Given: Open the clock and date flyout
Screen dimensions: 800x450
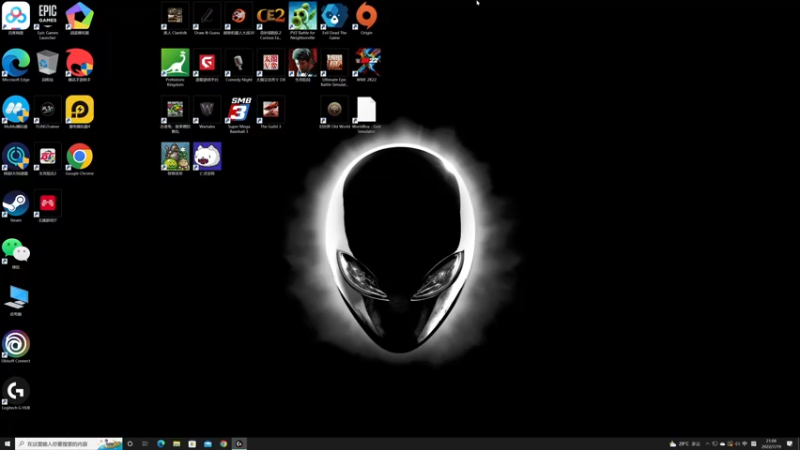Looking at the screenshot, I should pos(771,444).
